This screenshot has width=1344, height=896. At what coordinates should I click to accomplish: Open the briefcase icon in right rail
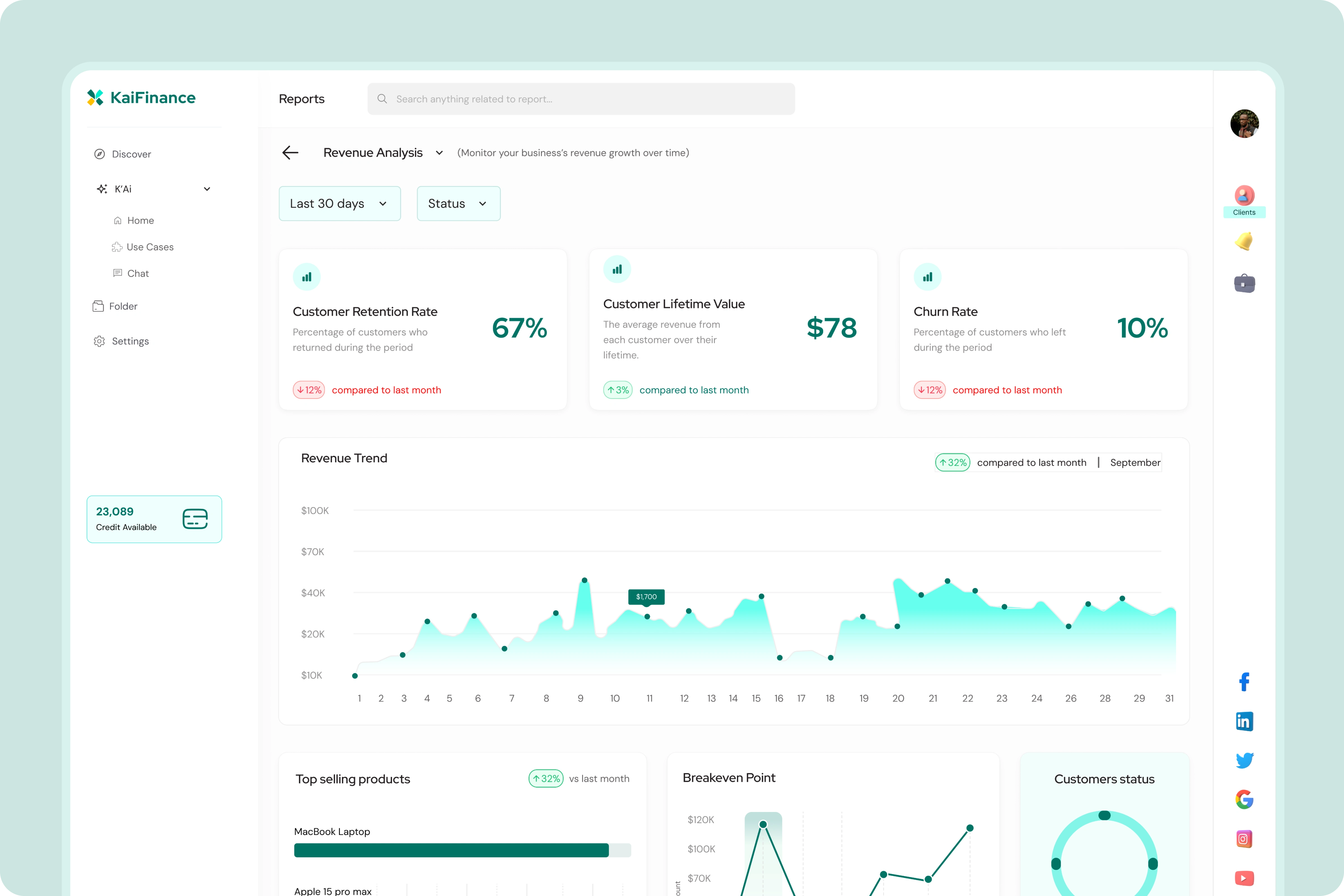click(x=1244, y=283)
